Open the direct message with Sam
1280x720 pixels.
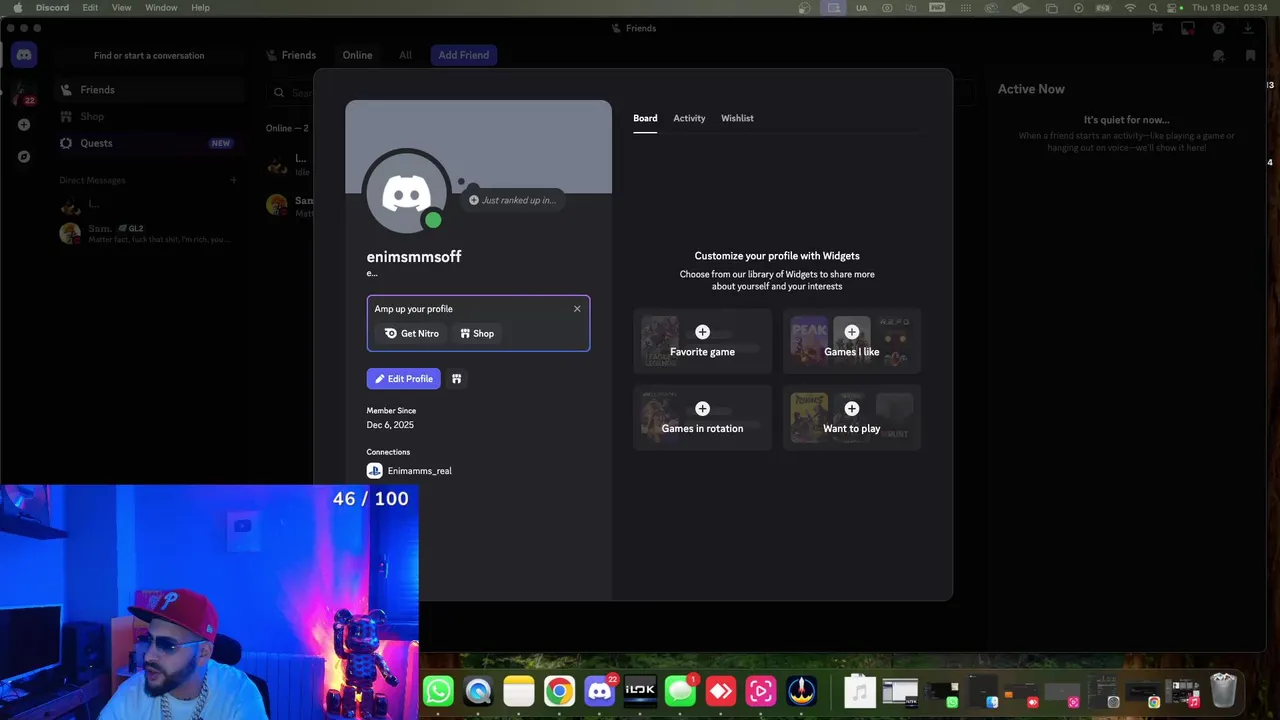(149, 234)
